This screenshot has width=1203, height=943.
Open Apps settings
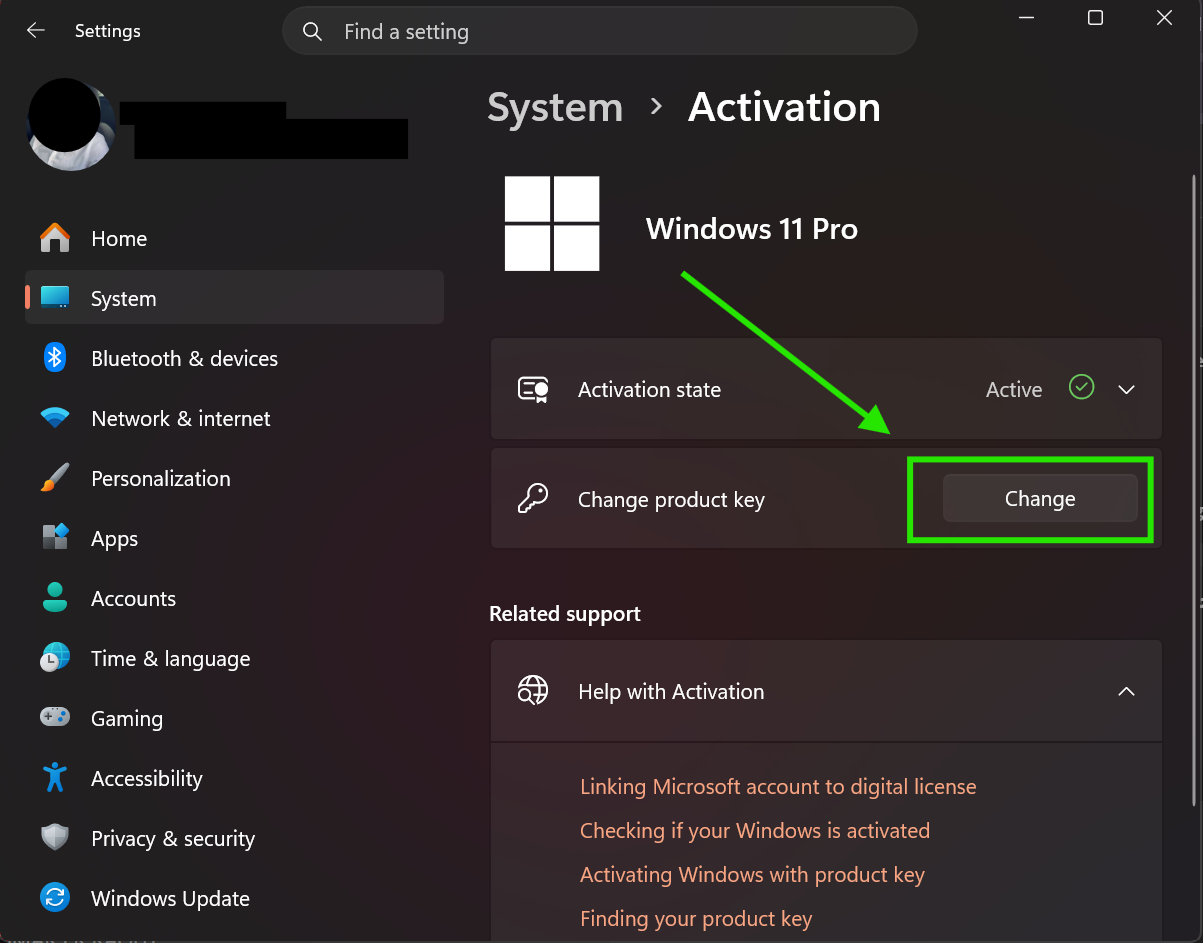[x=234, y=538]
